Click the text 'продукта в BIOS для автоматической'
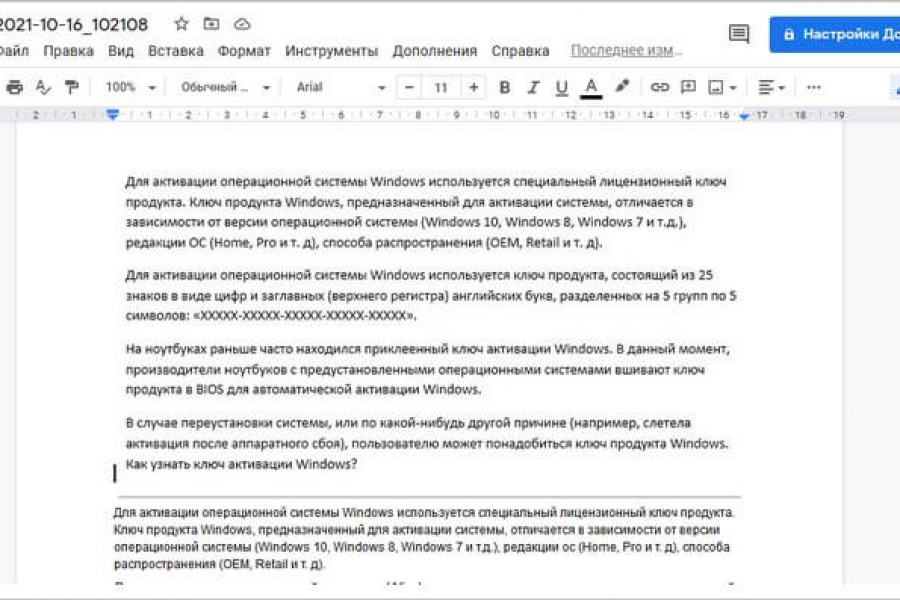The height and width of the screenshot is (600, 900). (x=238, y=389)
